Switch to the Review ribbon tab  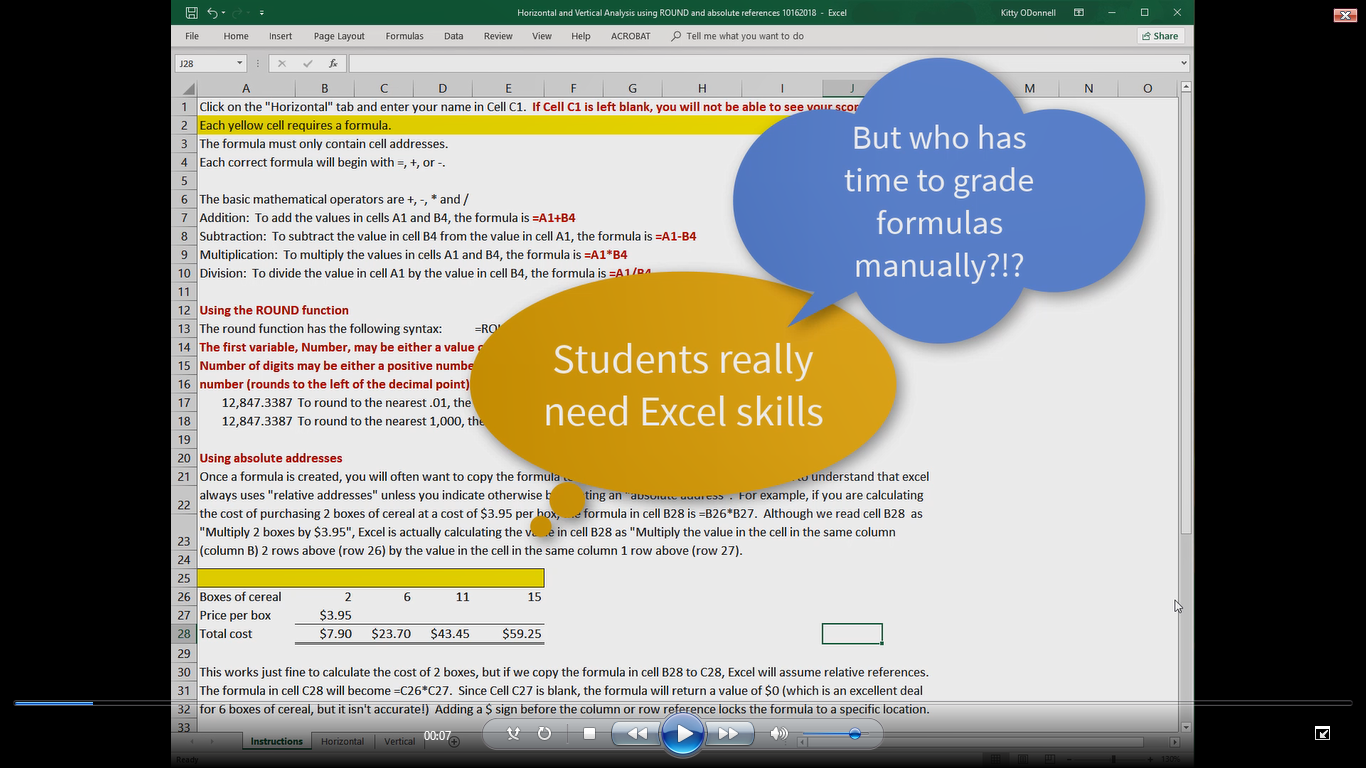[x=498, y=36]
